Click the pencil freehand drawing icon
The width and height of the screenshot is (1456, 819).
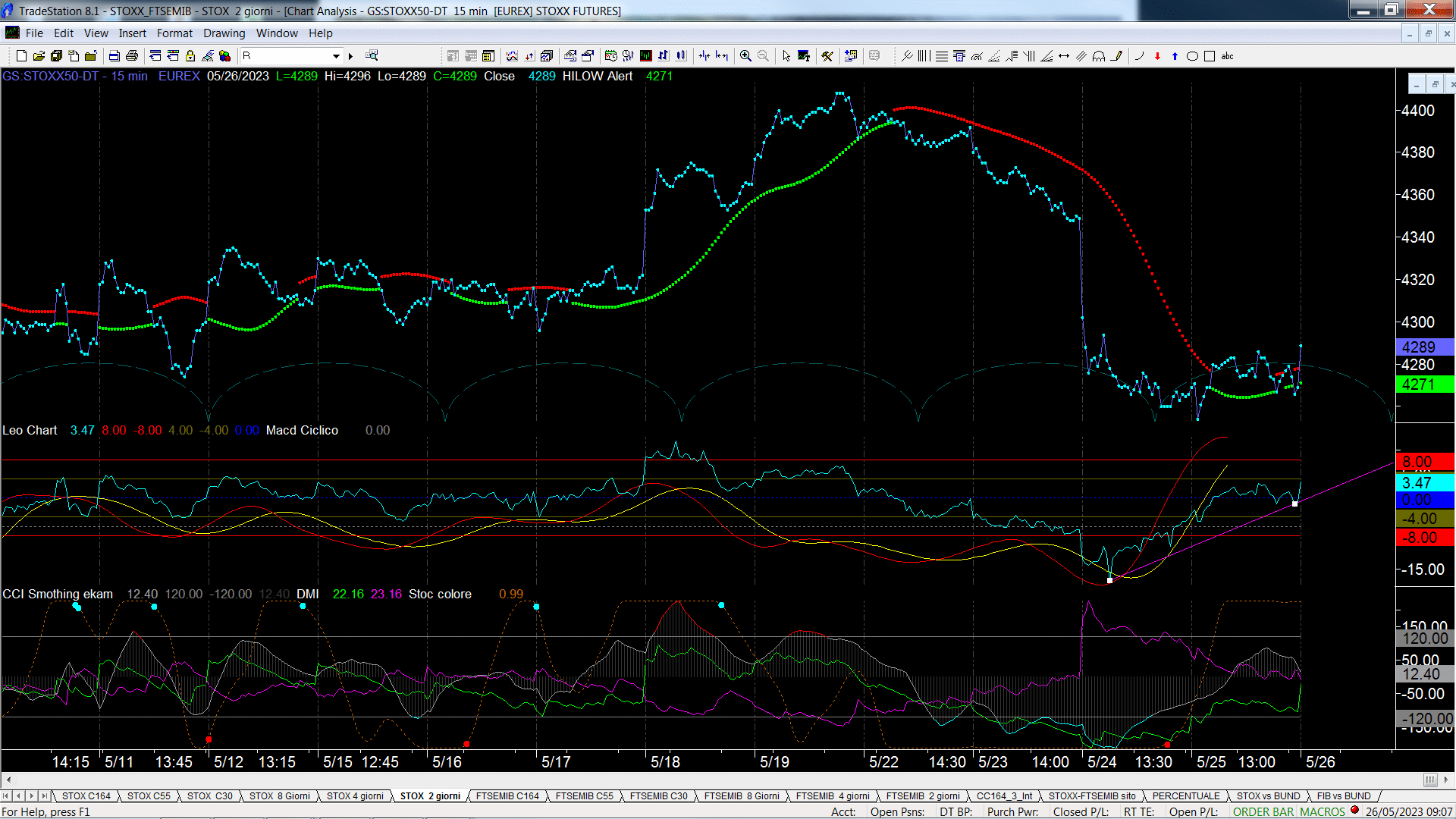click(1116, 55)
